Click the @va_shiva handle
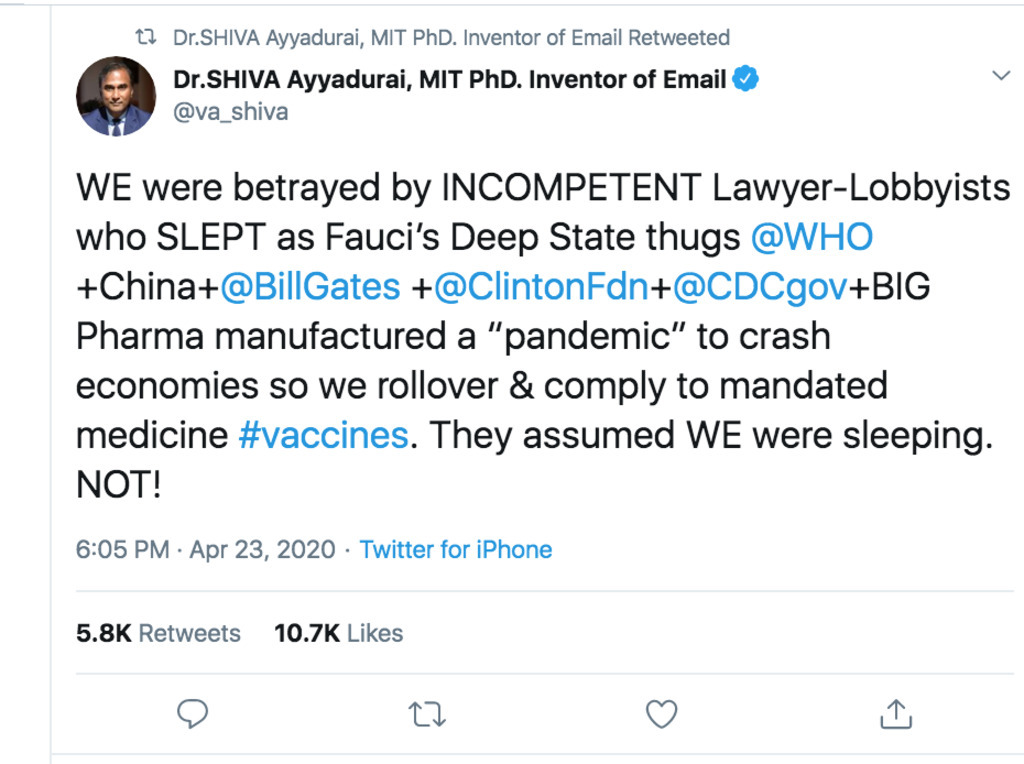 click(x=230, y=111)
